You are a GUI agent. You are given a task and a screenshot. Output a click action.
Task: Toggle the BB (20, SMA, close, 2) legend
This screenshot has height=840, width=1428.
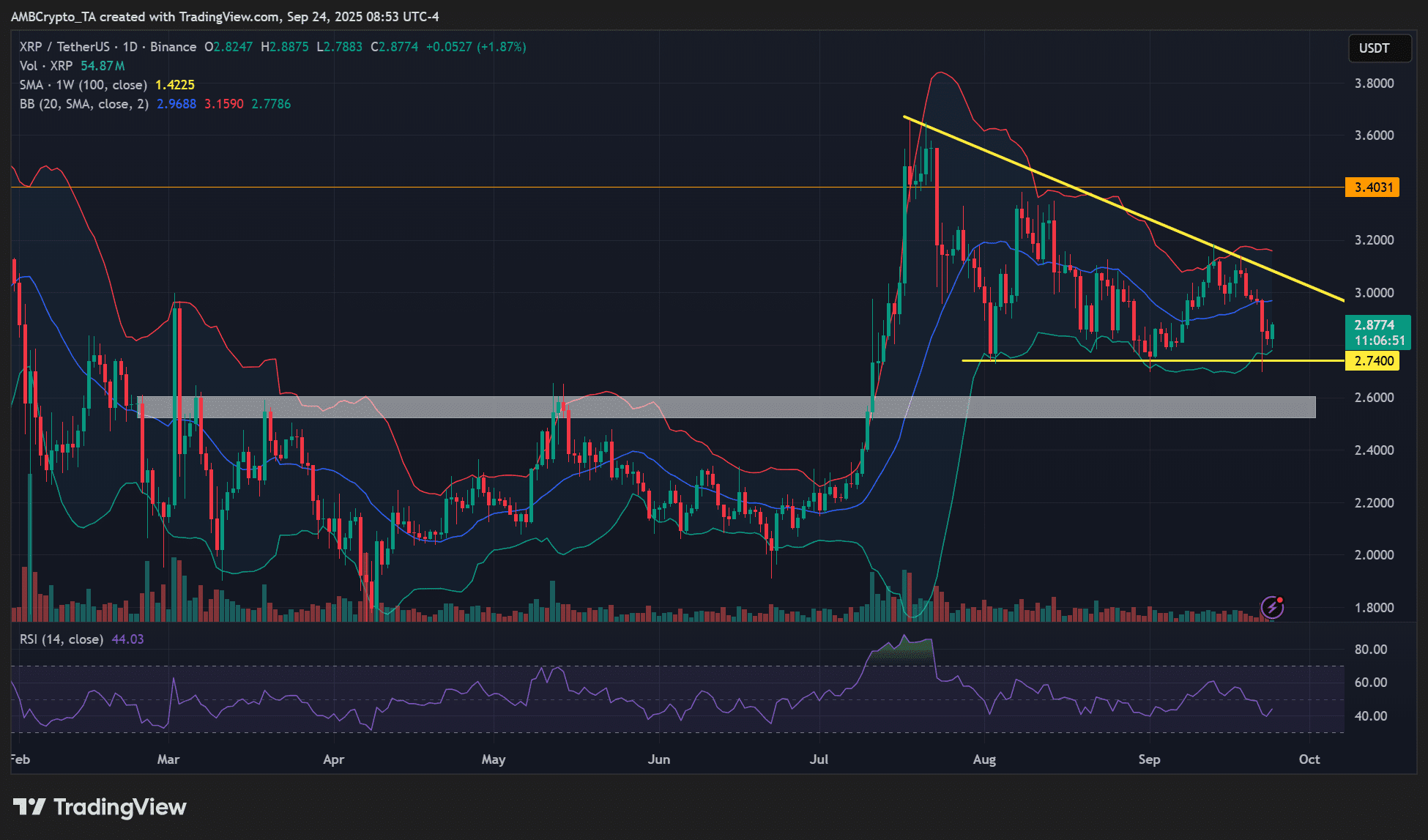(83, 104)
